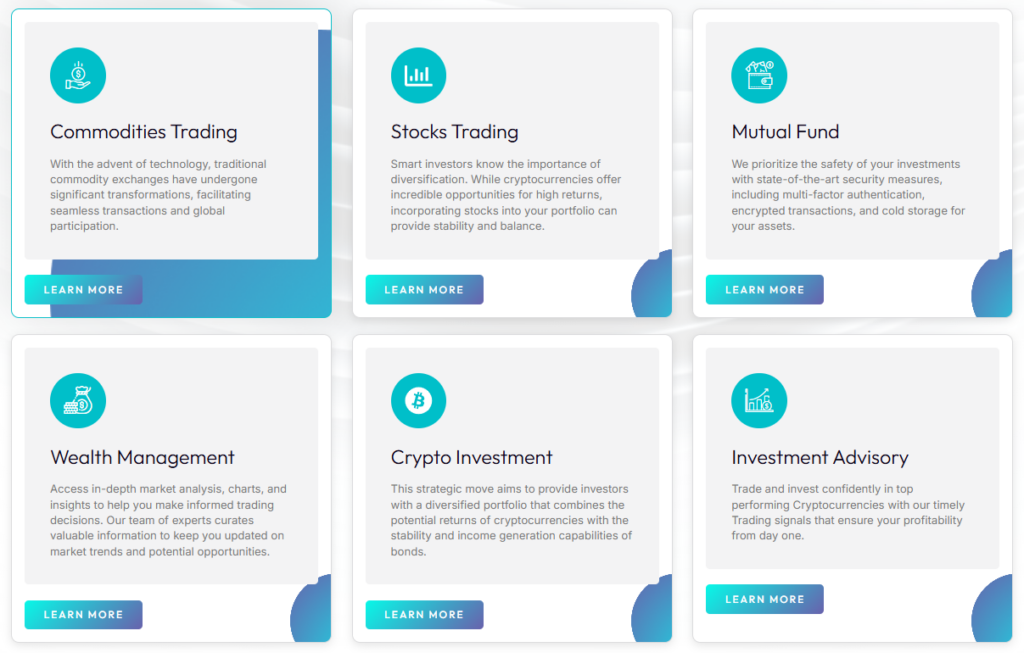Click the Crypto Investment description paragraph
This screenshot has height=653, width=1024.
pos(511,520)
